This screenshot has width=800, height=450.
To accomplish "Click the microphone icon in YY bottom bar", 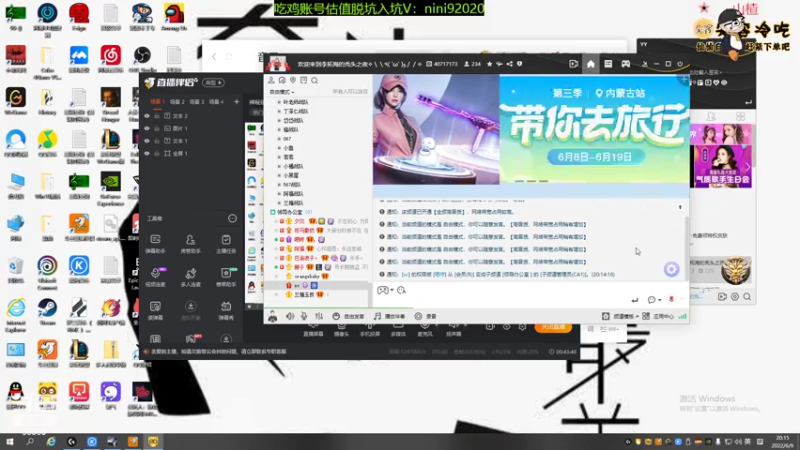I will coord(304,316).
